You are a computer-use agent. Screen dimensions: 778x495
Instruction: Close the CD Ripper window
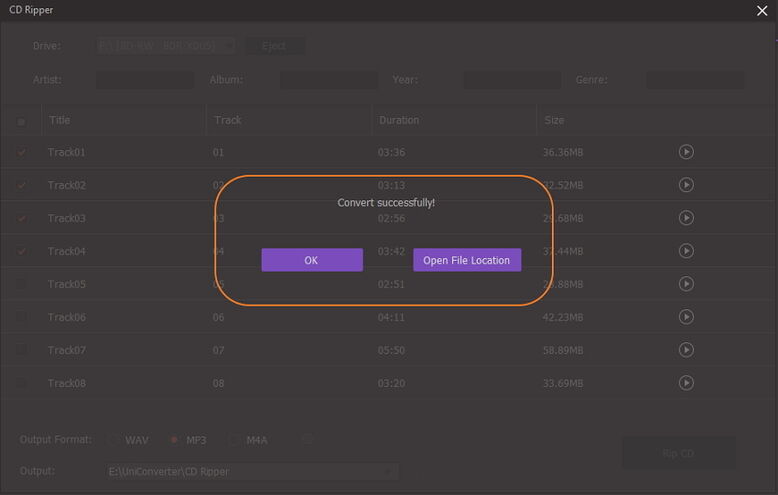[x=762, y=10]
